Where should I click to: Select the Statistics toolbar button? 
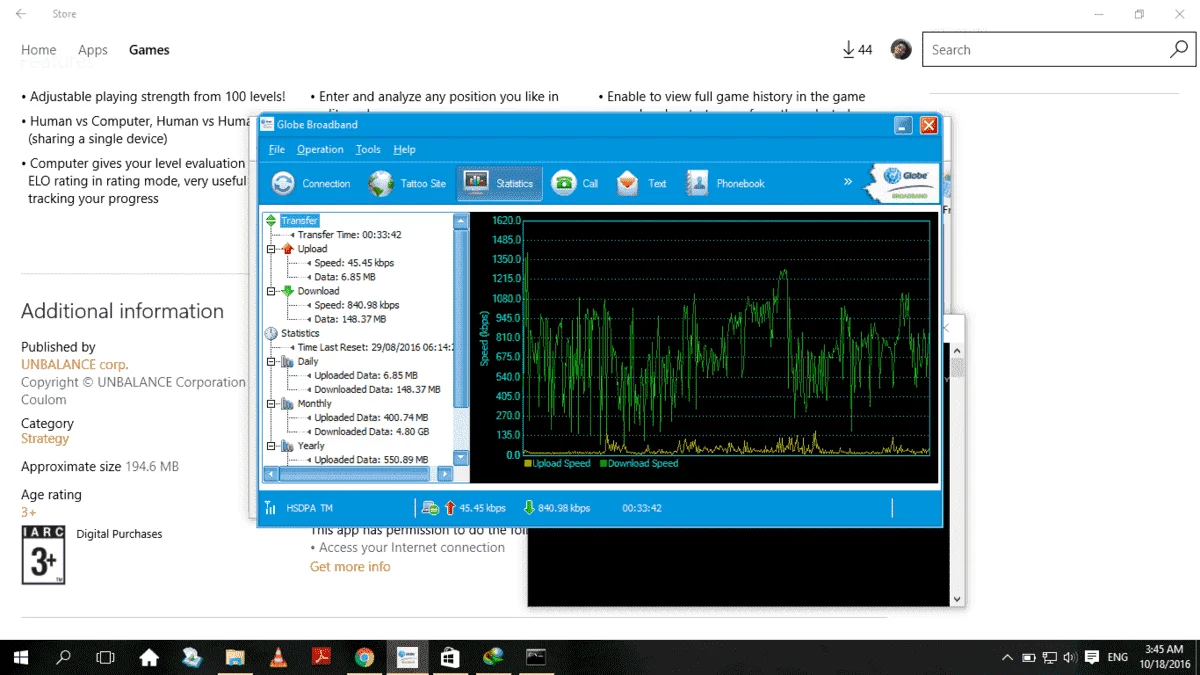click(500, 184)
